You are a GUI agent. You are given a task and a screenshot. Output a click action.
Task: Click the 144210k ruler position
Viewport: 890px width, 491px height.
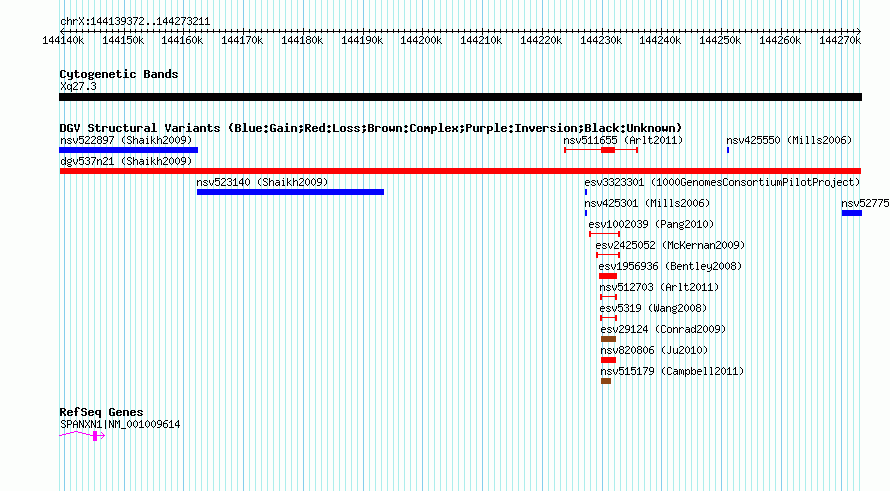[x=481, y=40]
